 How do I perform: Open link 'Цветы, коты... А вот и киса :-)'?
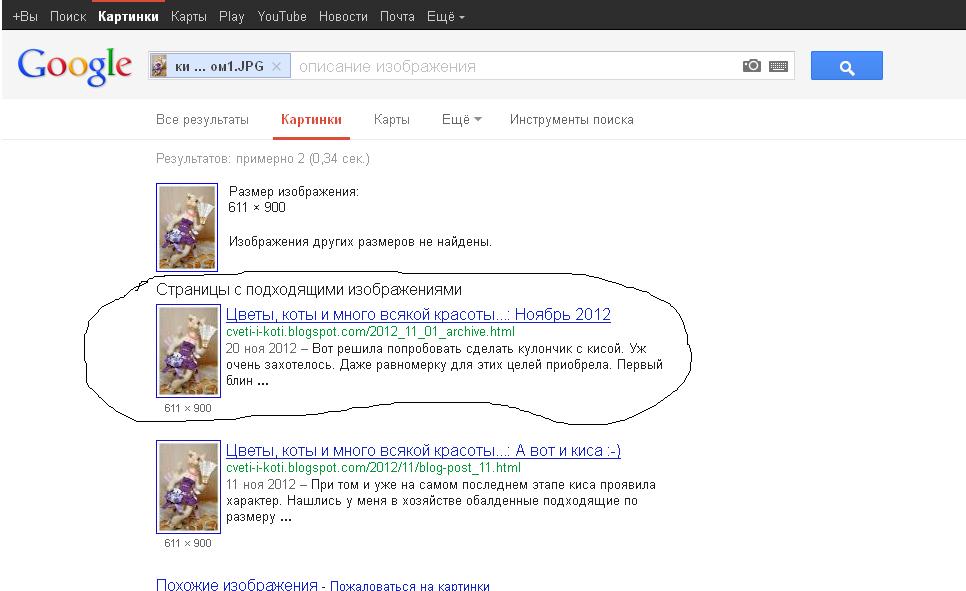(x=423, y=450)
